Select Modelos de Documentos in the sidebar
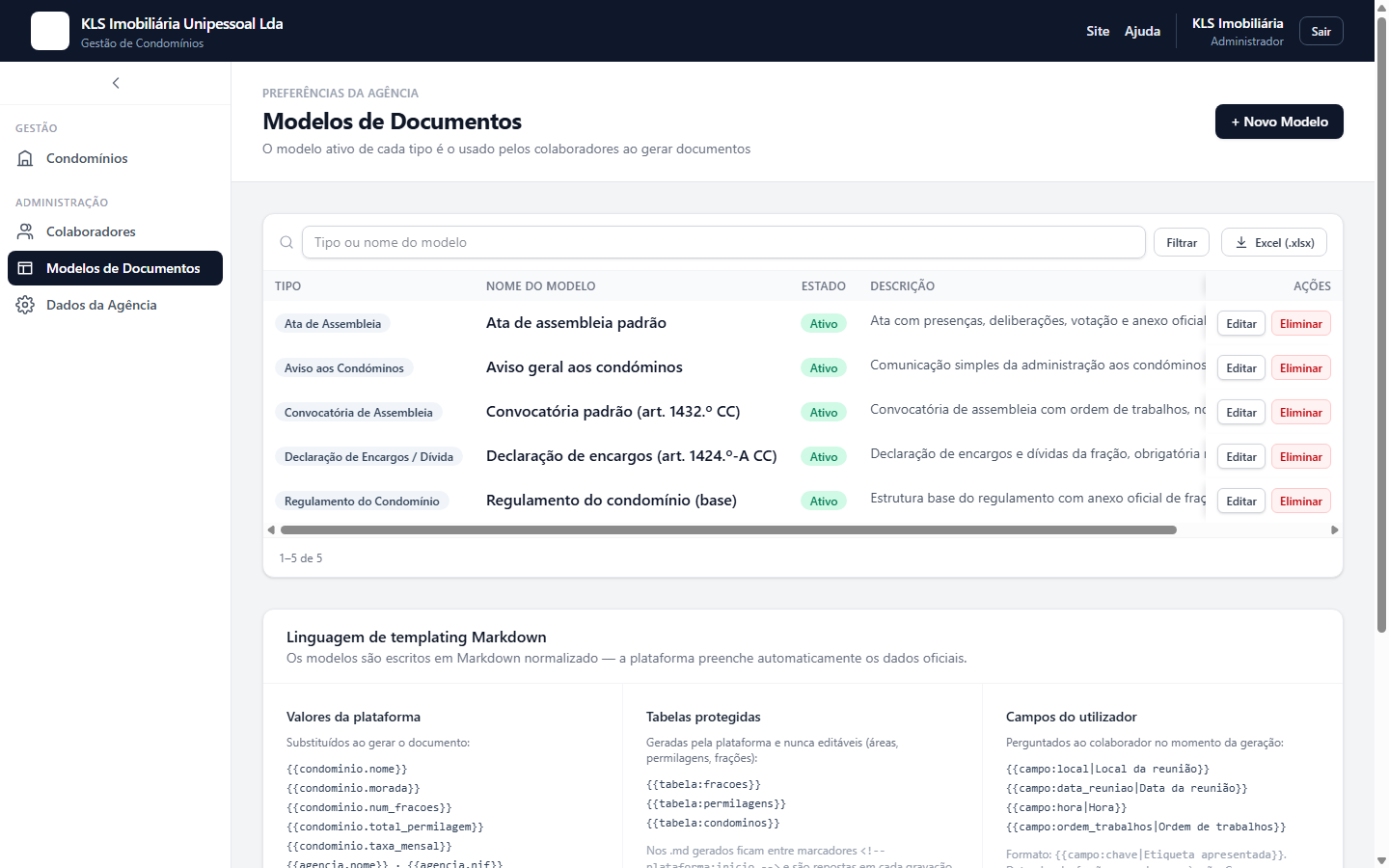 [x=116, y=268]
